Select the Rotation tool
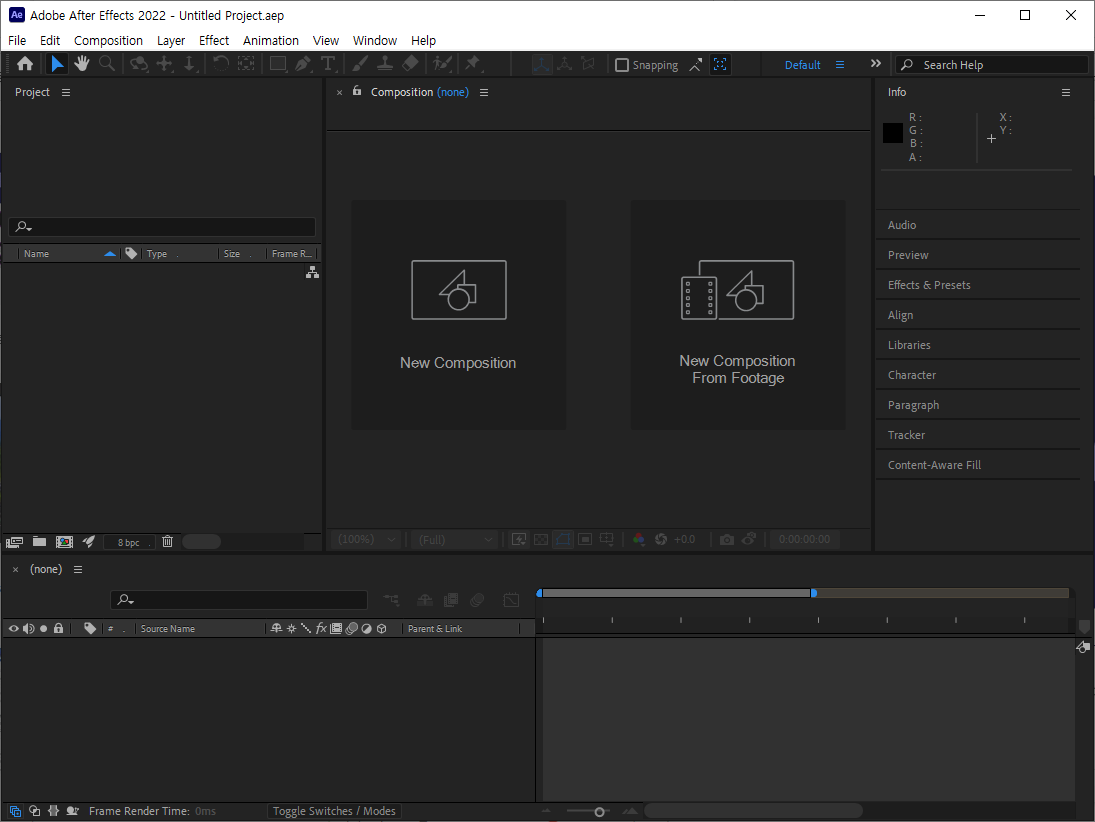Image resolution: width=1095 pixels, height=822 pixels. click(221, 64)
